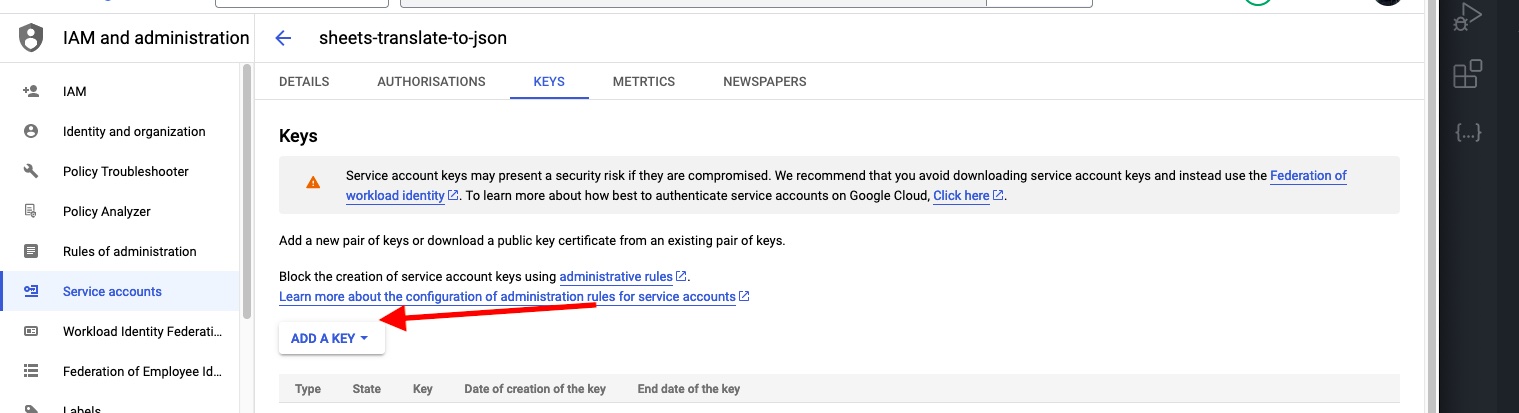Click the curly braces icon in right panel
1519x413 pixels.
coord(1467,132)
